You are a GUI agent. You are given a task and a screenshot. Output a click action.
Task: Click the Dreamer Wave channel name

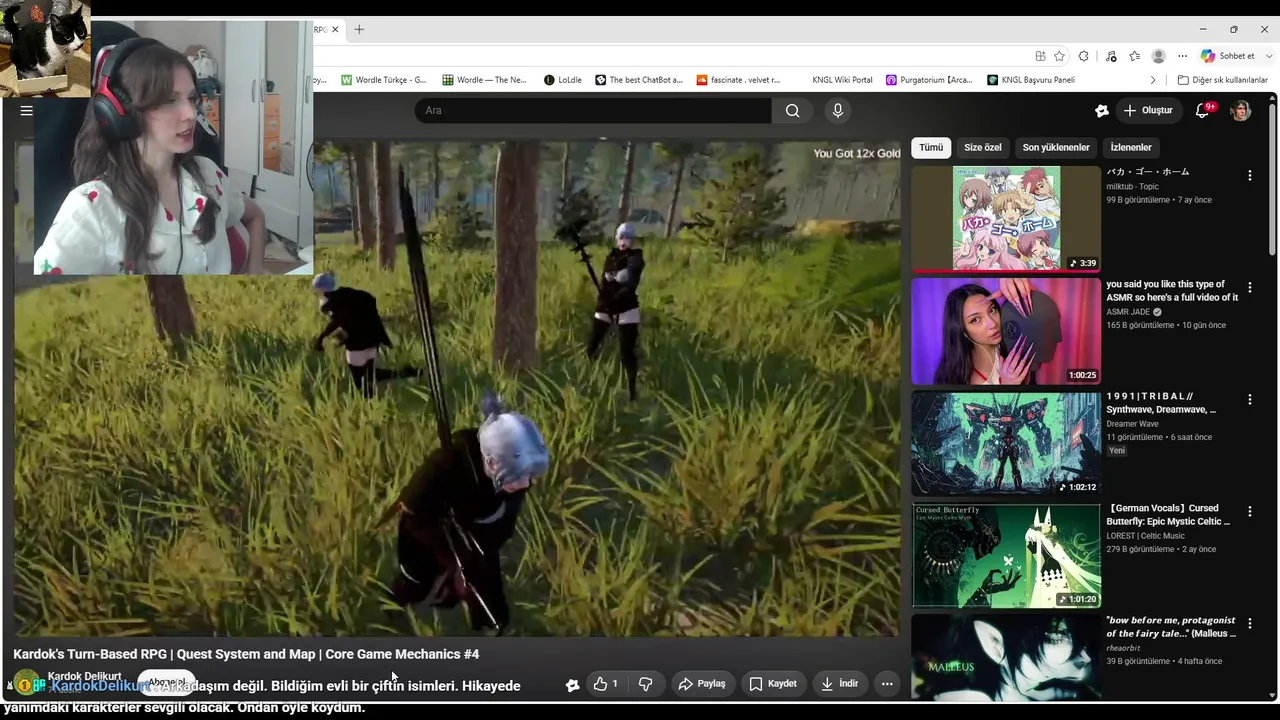[x=1132, y=424]
